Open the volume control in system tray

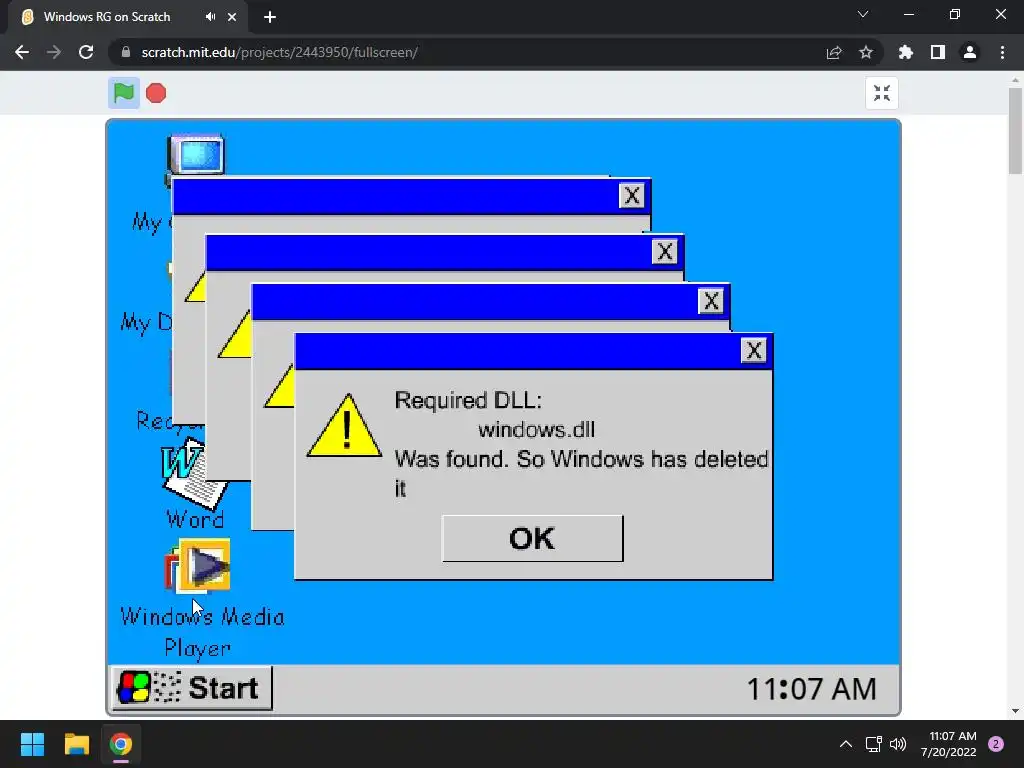click(899, 744)
